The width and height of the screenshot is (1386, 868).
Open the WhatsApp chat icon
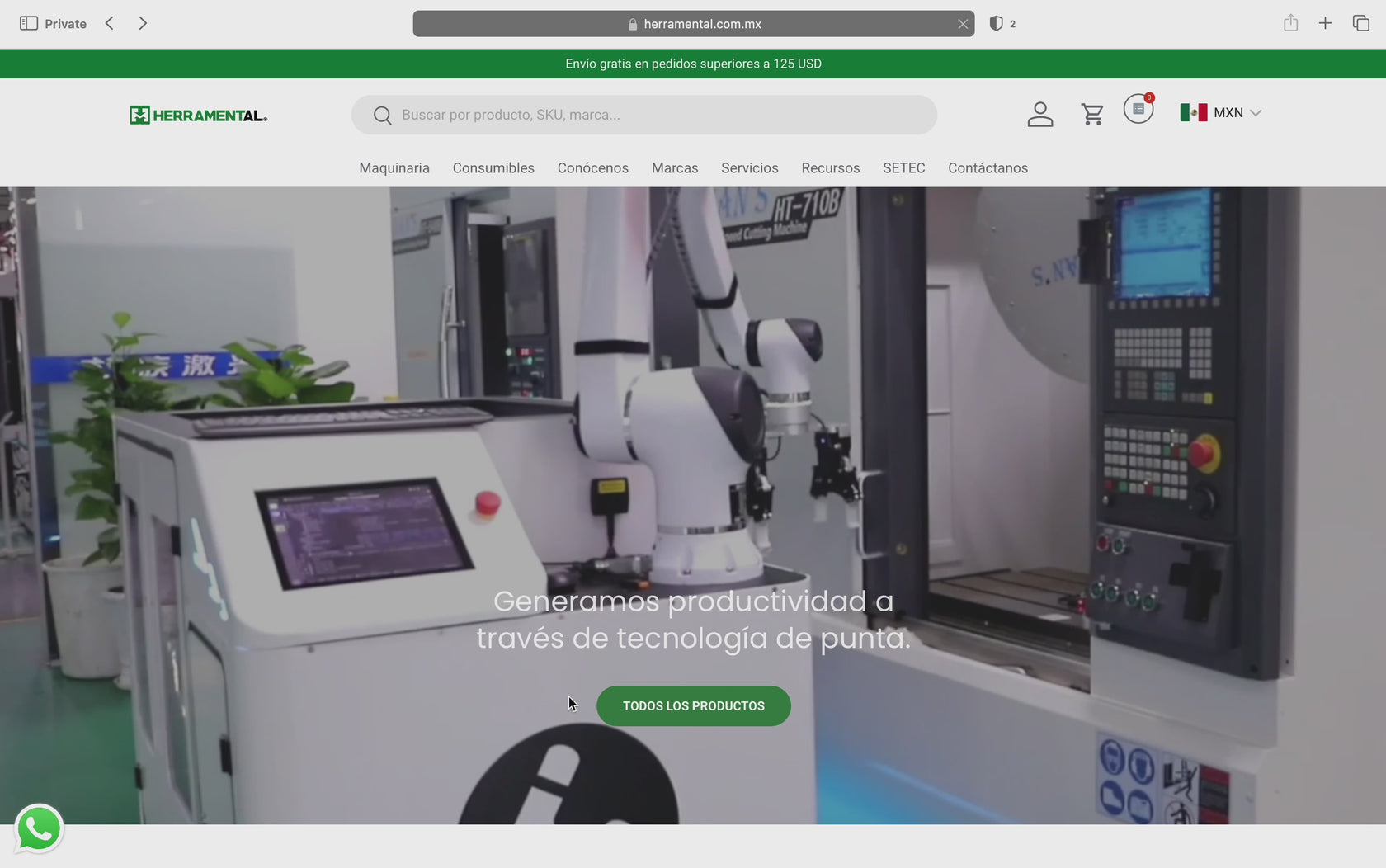pyautogui.click(x=39, y=828)
